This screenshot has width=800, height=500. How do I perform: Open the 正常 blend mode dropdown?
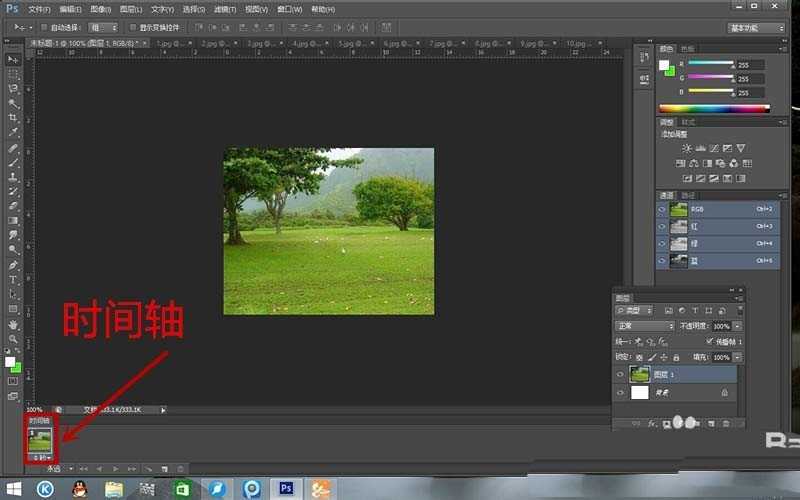point(645,326)
